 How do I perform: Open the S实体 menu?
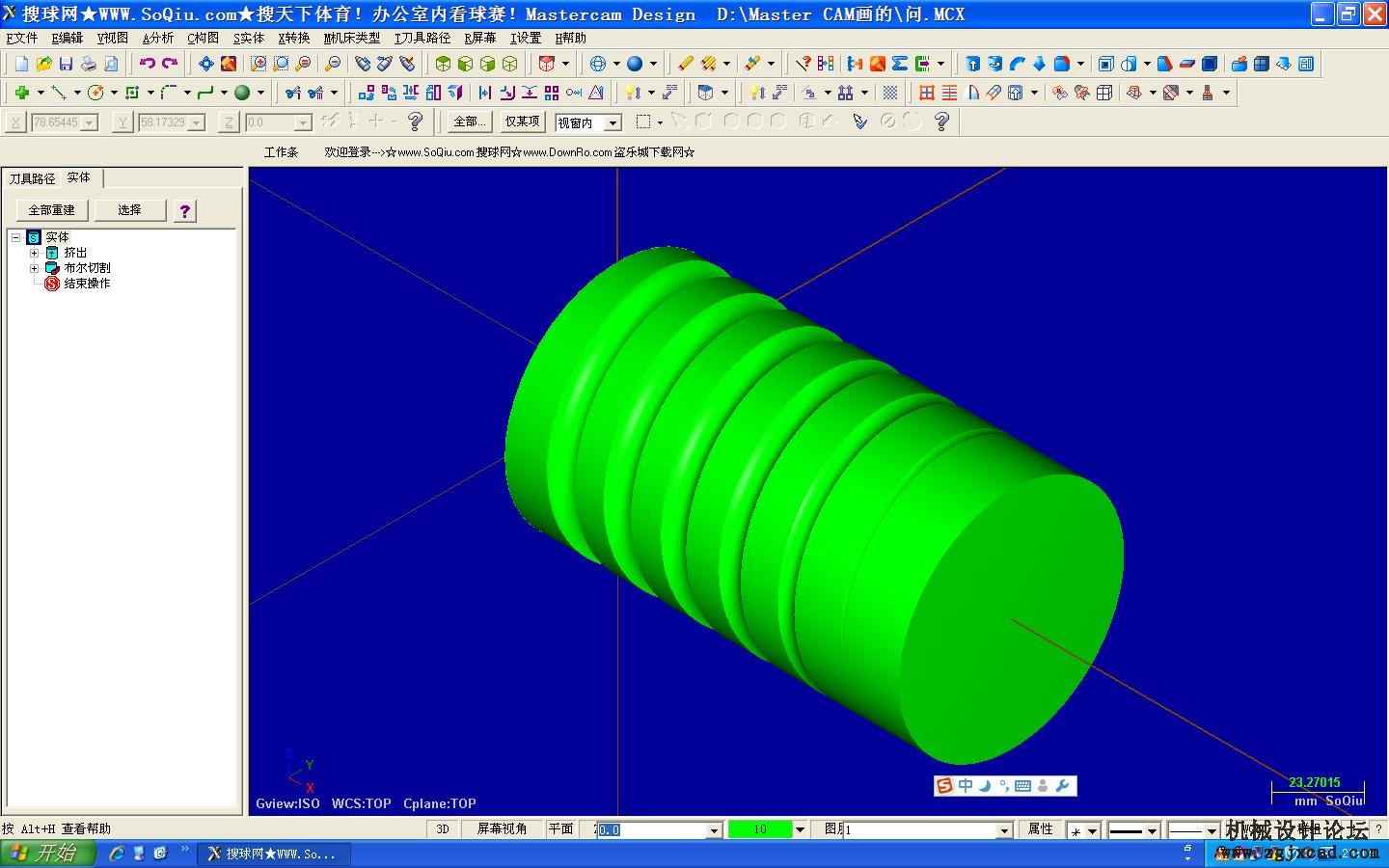[248, 38]
